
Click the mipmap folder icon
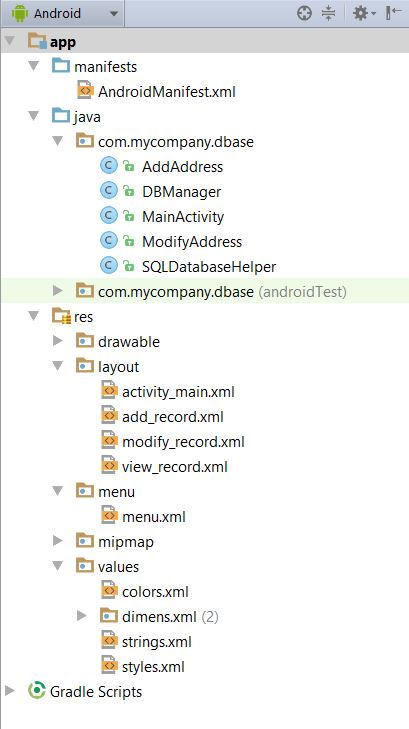click(85, 541)
